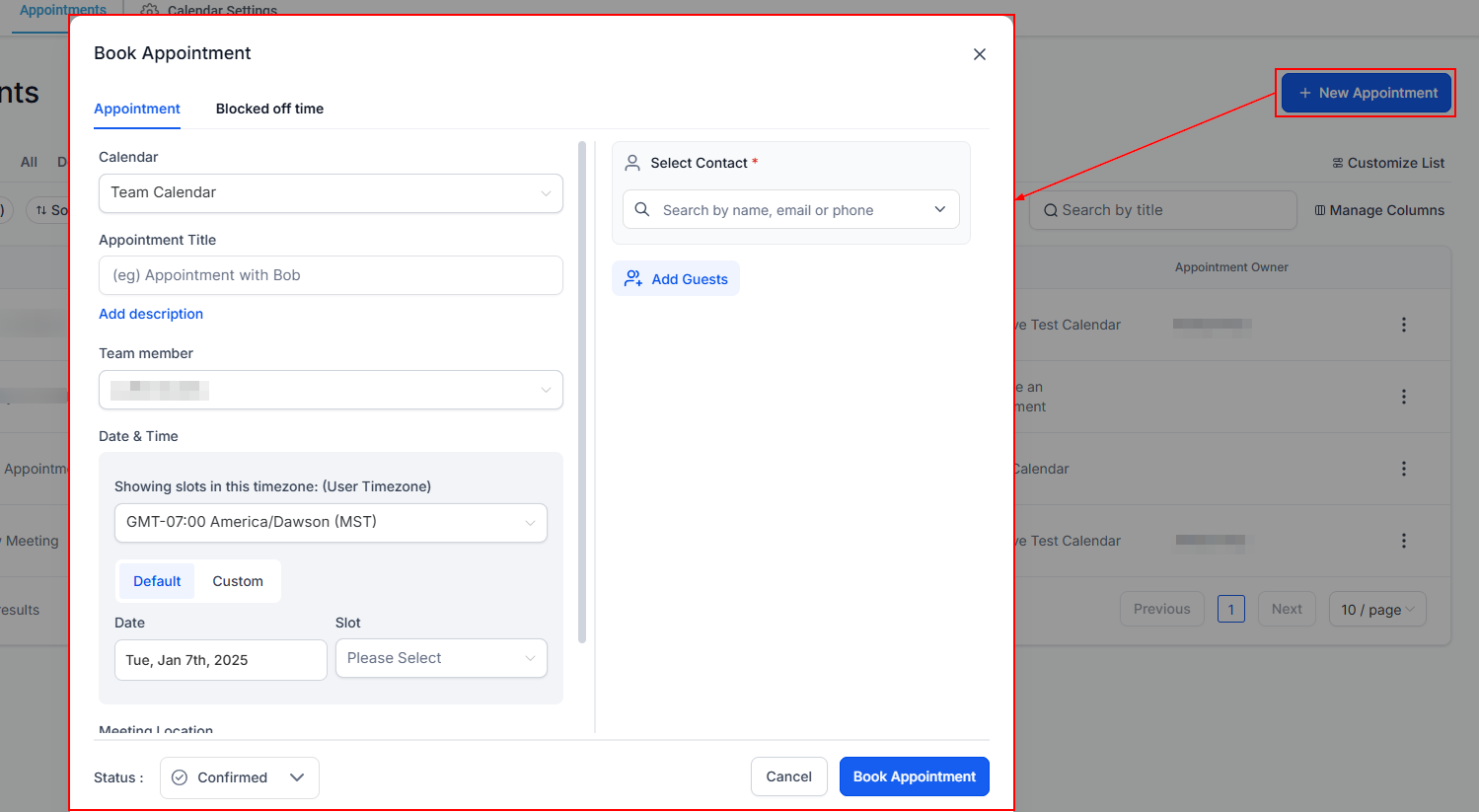Open Manage Columns

(x=1378, y=210)
